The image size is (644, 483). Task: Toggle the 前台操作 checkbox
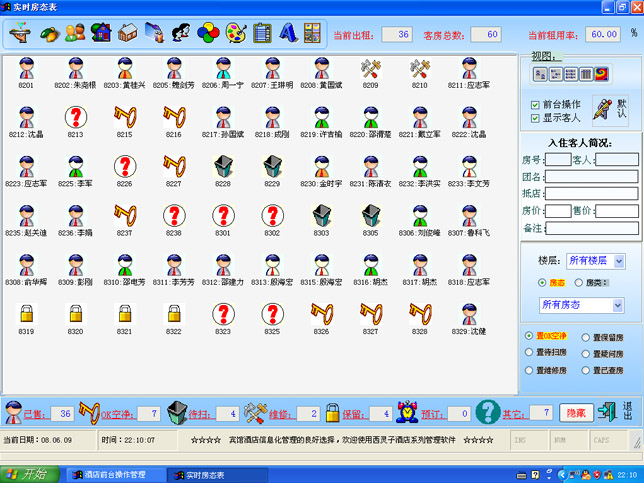coord(536,105)
